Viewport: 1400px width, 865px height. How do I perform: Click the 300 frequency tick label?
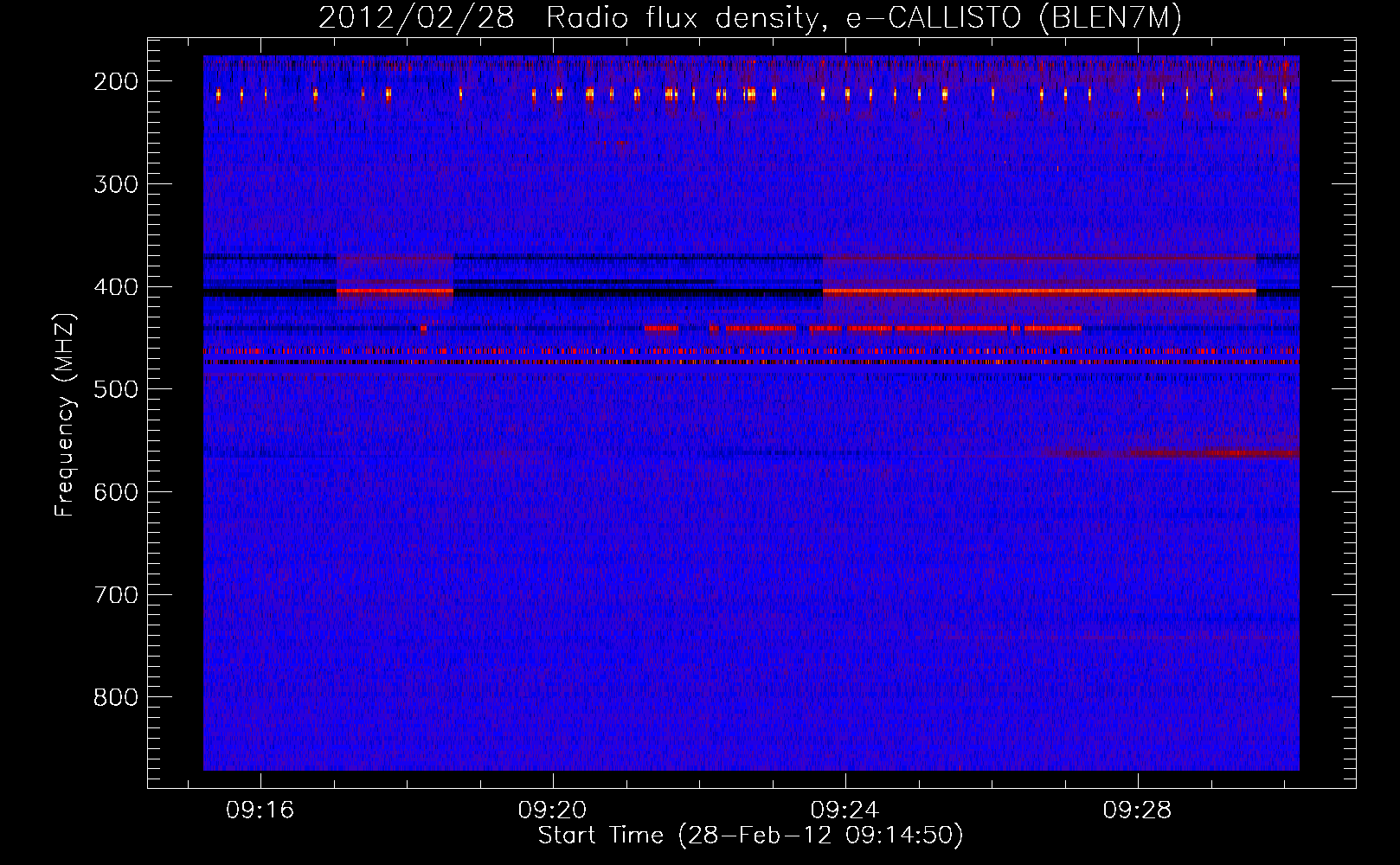tap(116, 184)
